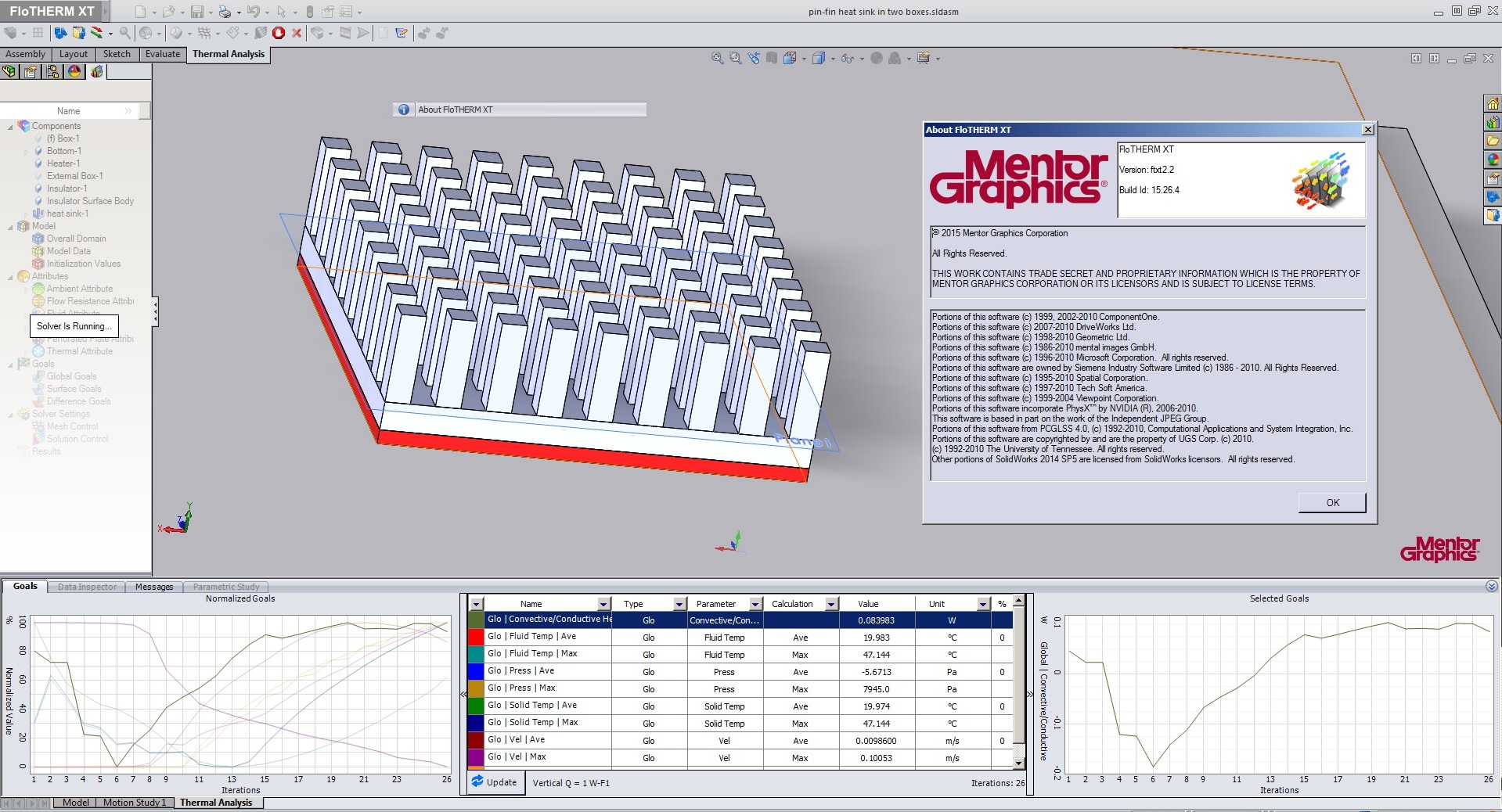Click the left panel collapse handle

[x=155, y=311]
